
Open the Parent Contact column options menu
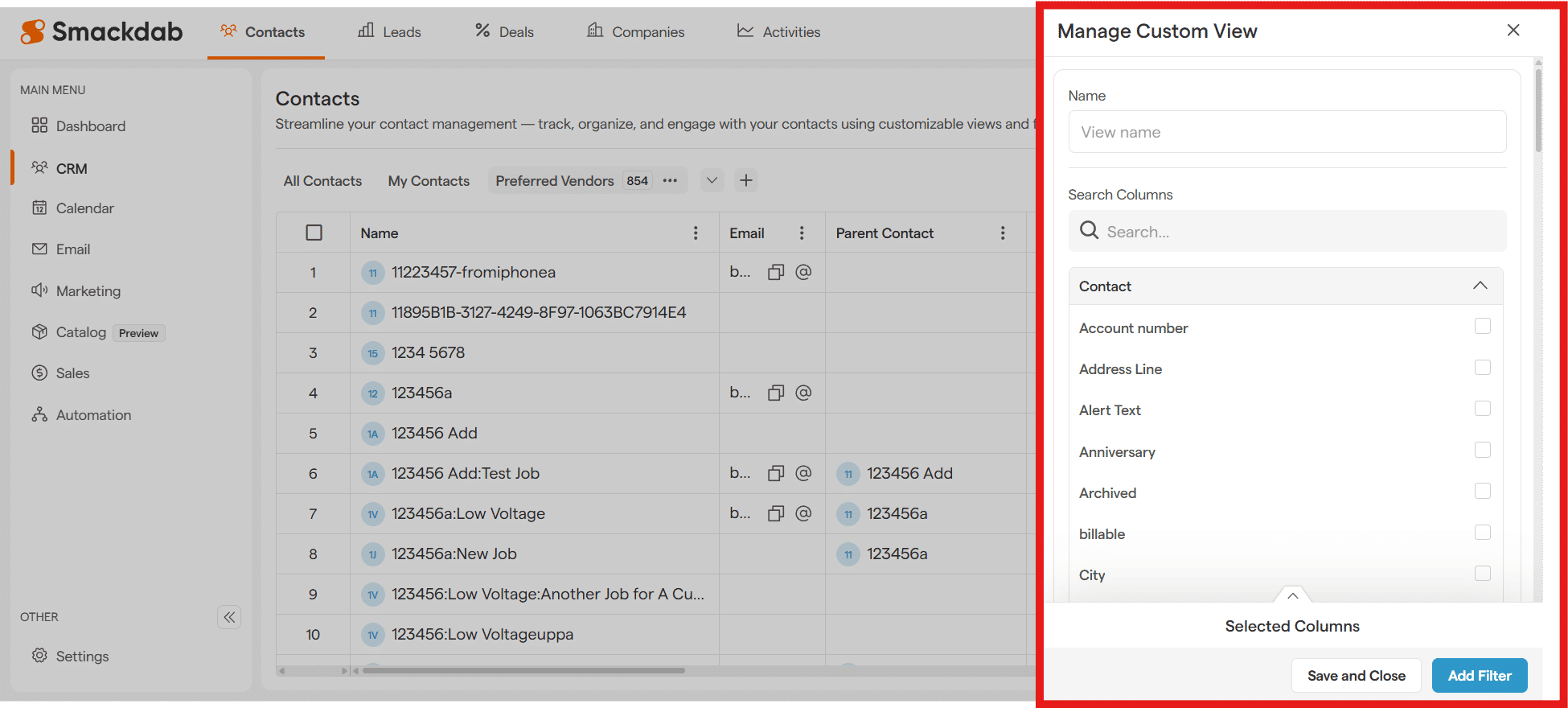(x=1003, y=233)
